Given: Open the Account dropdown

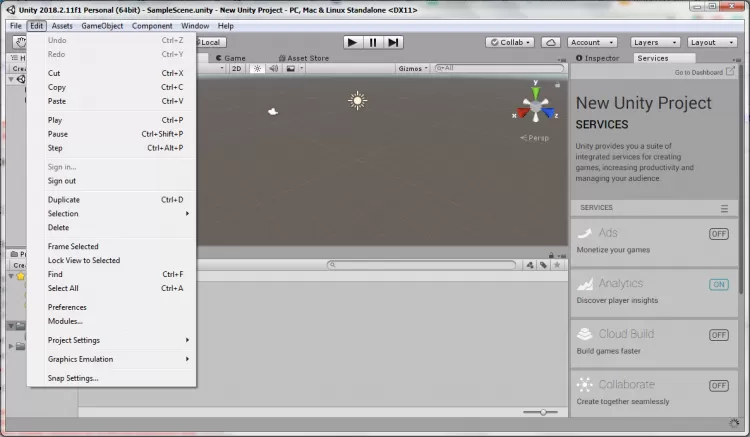Looking at the screenshot, I should click(x=592, y=43).
